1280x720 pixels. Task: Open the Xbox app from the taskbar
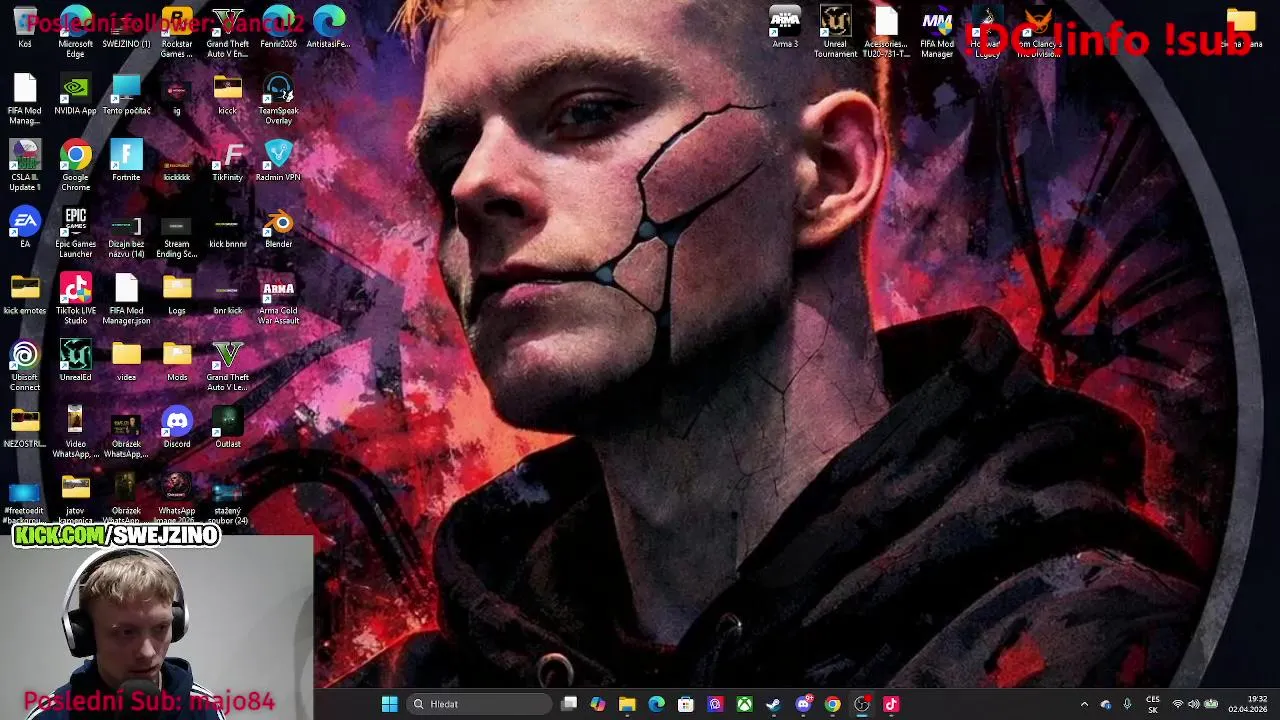tap(744, 704)
